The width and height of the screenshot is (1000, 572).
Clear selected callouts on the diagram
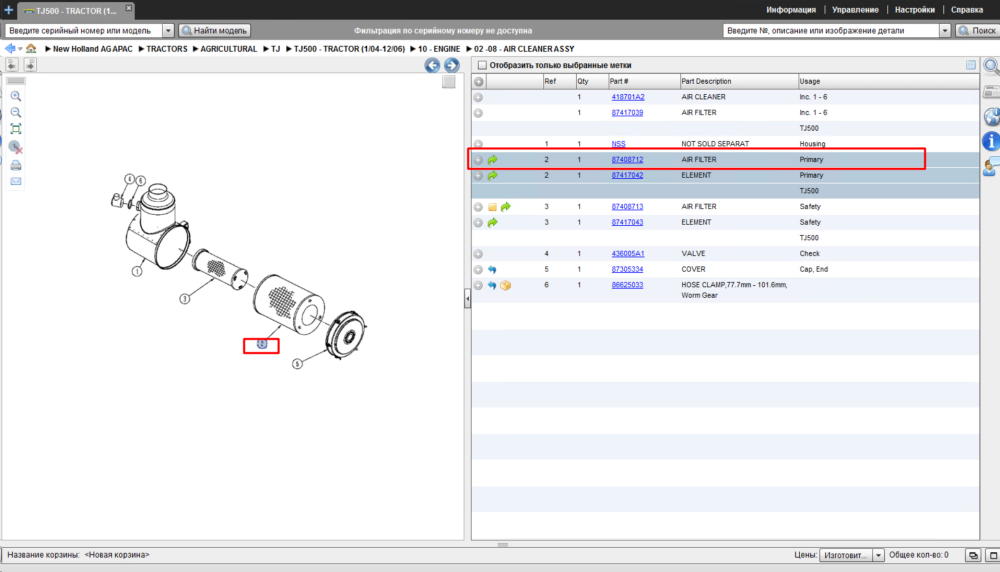(x=16, y=147)
